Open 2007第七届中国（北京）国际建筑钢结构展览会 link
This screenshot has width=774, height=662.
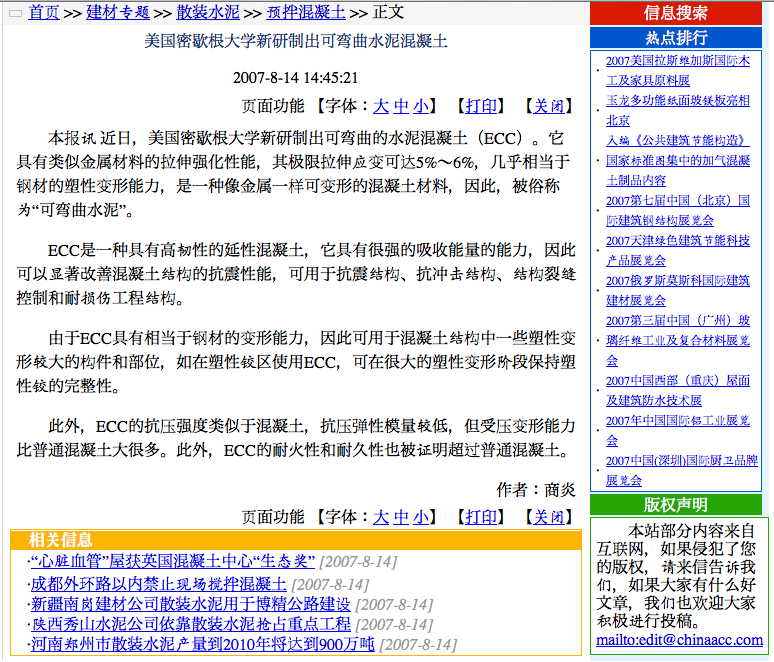[x=677, y=210]
